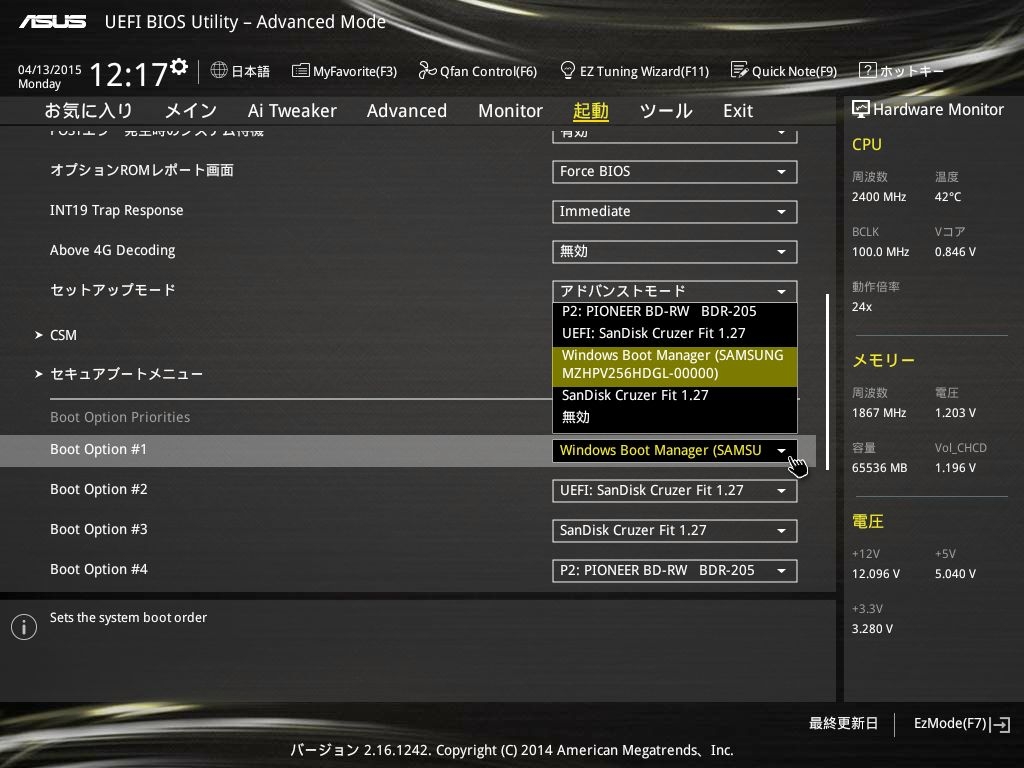Go to the Exit tab

click(x=738, y=110)
